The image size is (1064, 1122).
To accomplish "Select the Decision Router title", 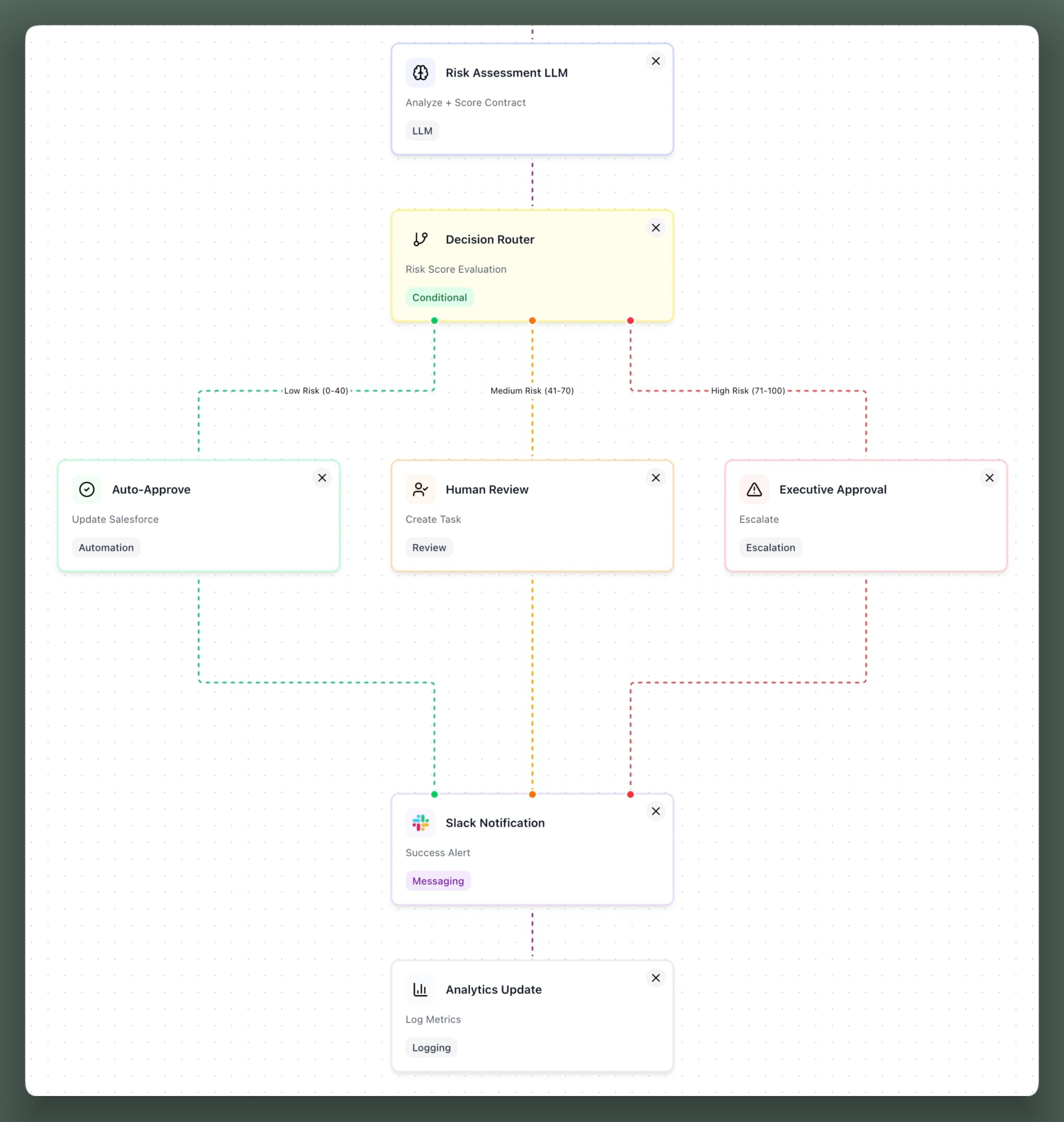I will click(x=490, y=239).
